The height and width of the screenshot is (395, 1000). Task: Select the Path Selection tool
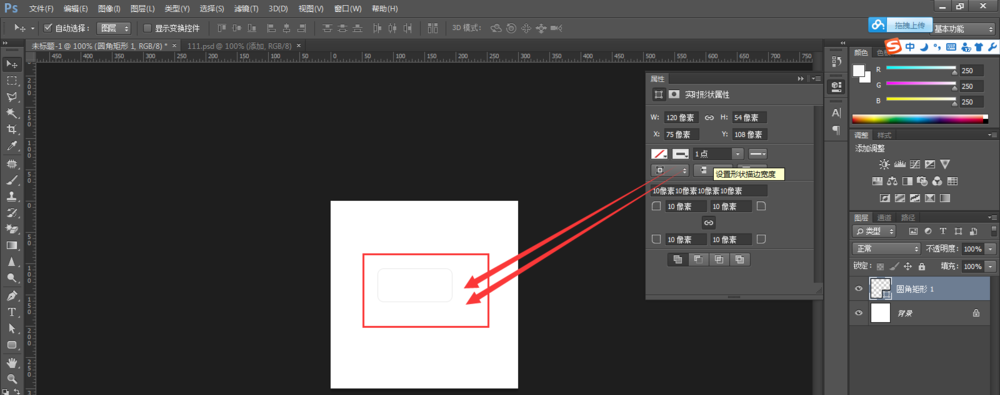[x=11, y=328]
